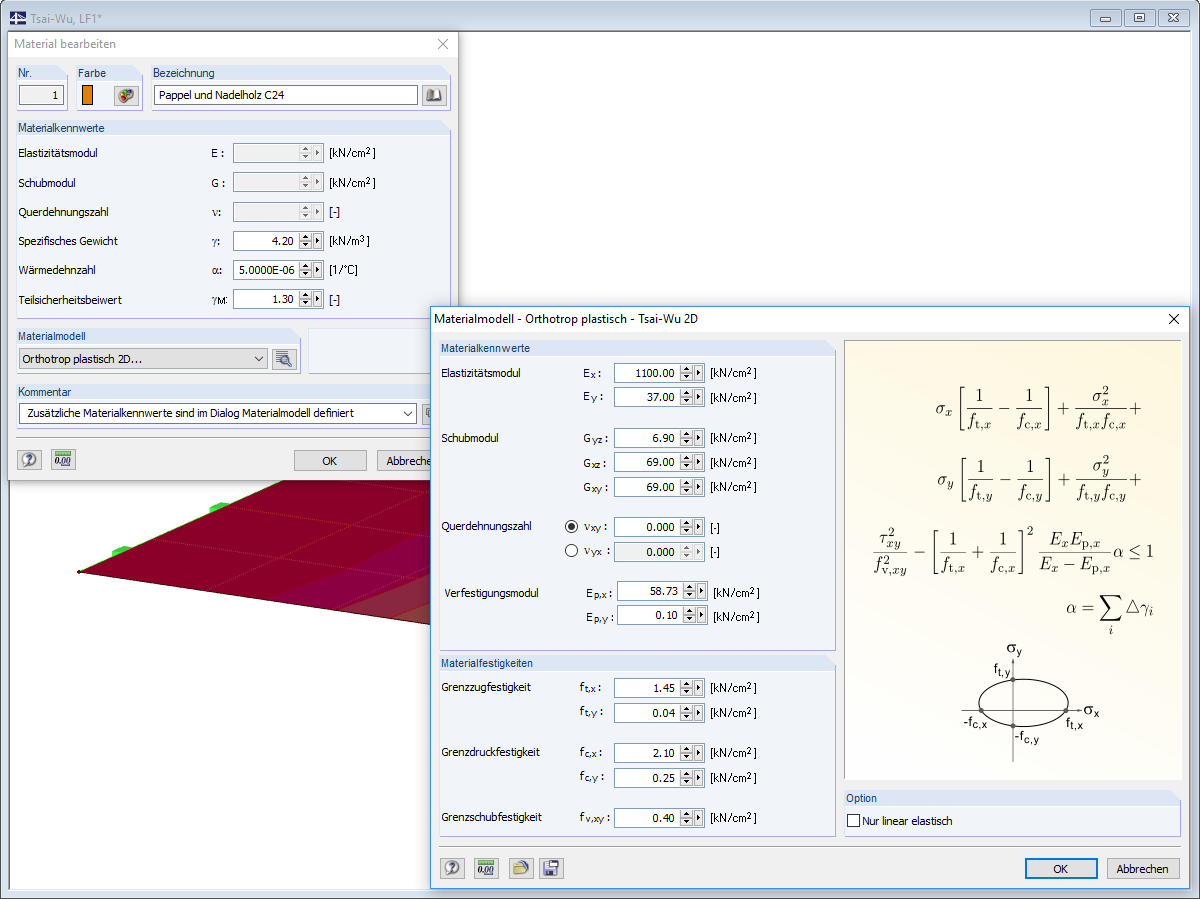Click the Ey Elastizitätsmodul value 37.00
This screenshot has height=899, width=1200.
click(x=646, y=397)
